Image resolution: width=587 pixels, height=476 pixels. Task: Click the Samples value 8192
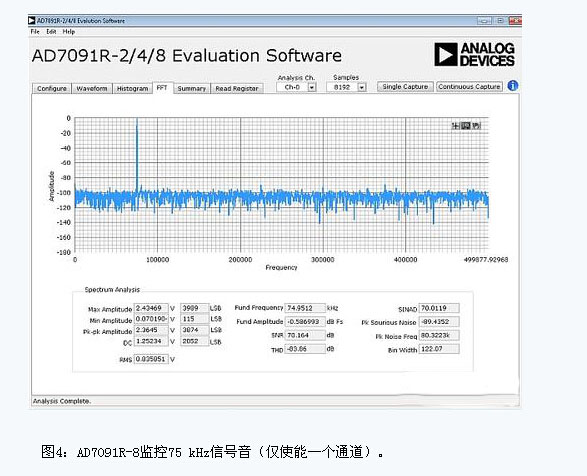pos(342,87)
